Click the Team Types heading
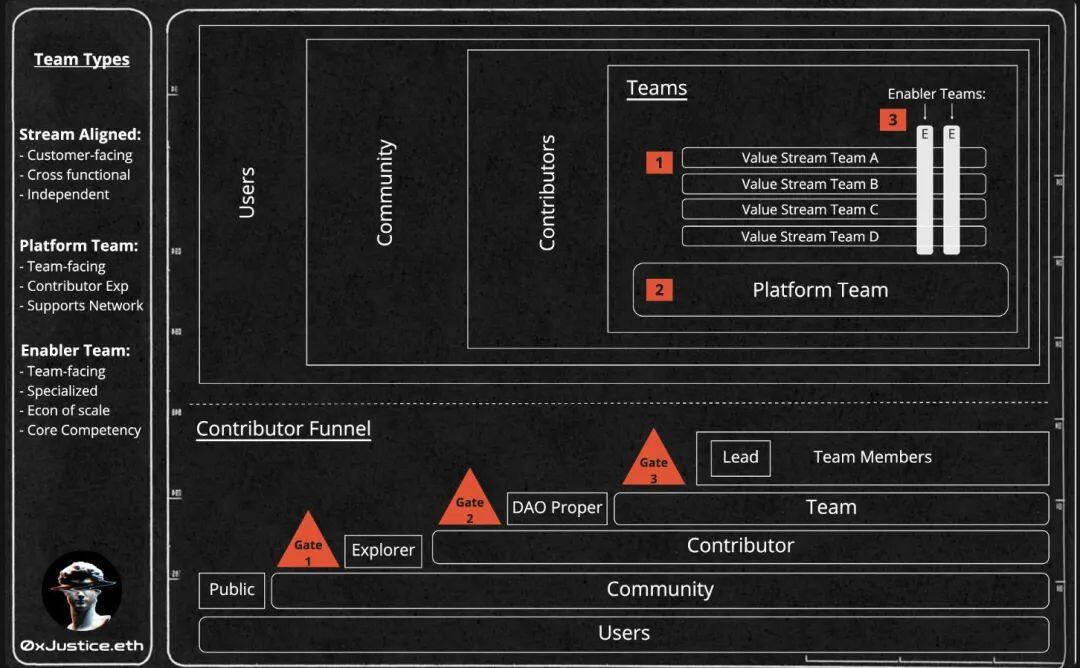 click(x=82, y=59)
